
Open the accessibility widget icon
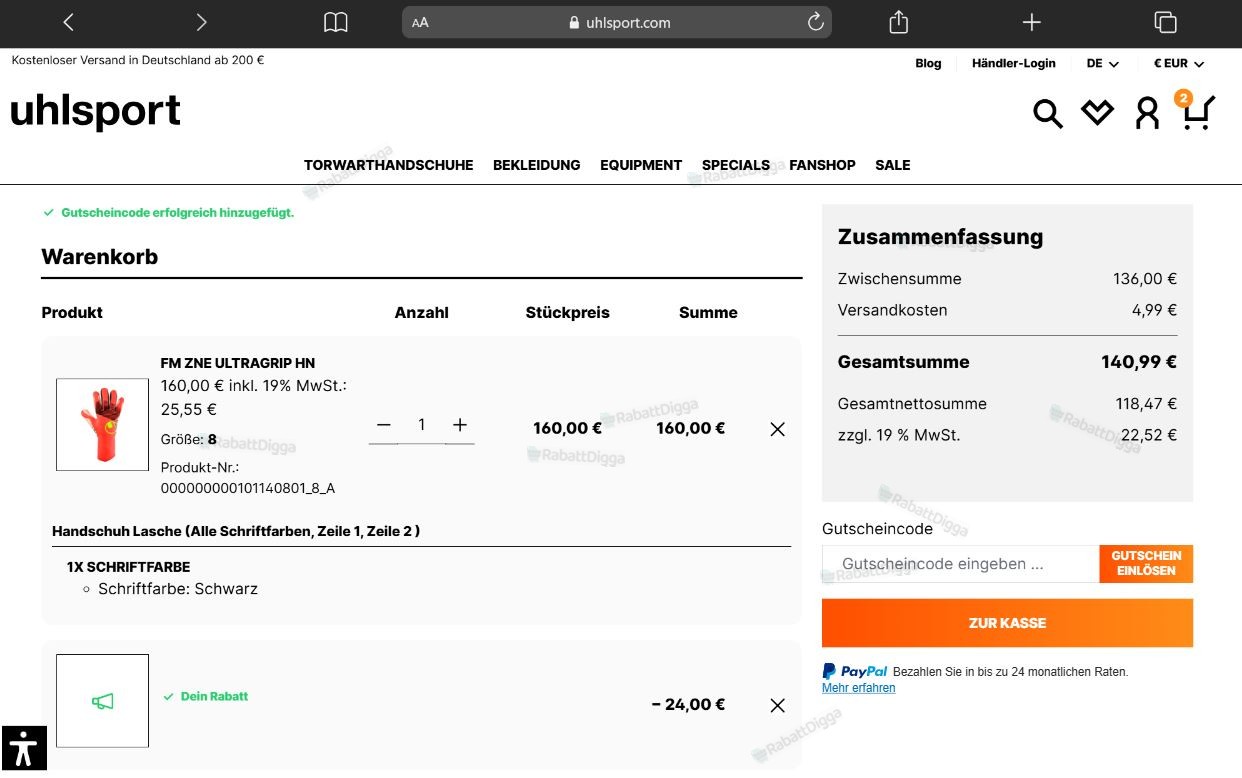click(24, 748)
